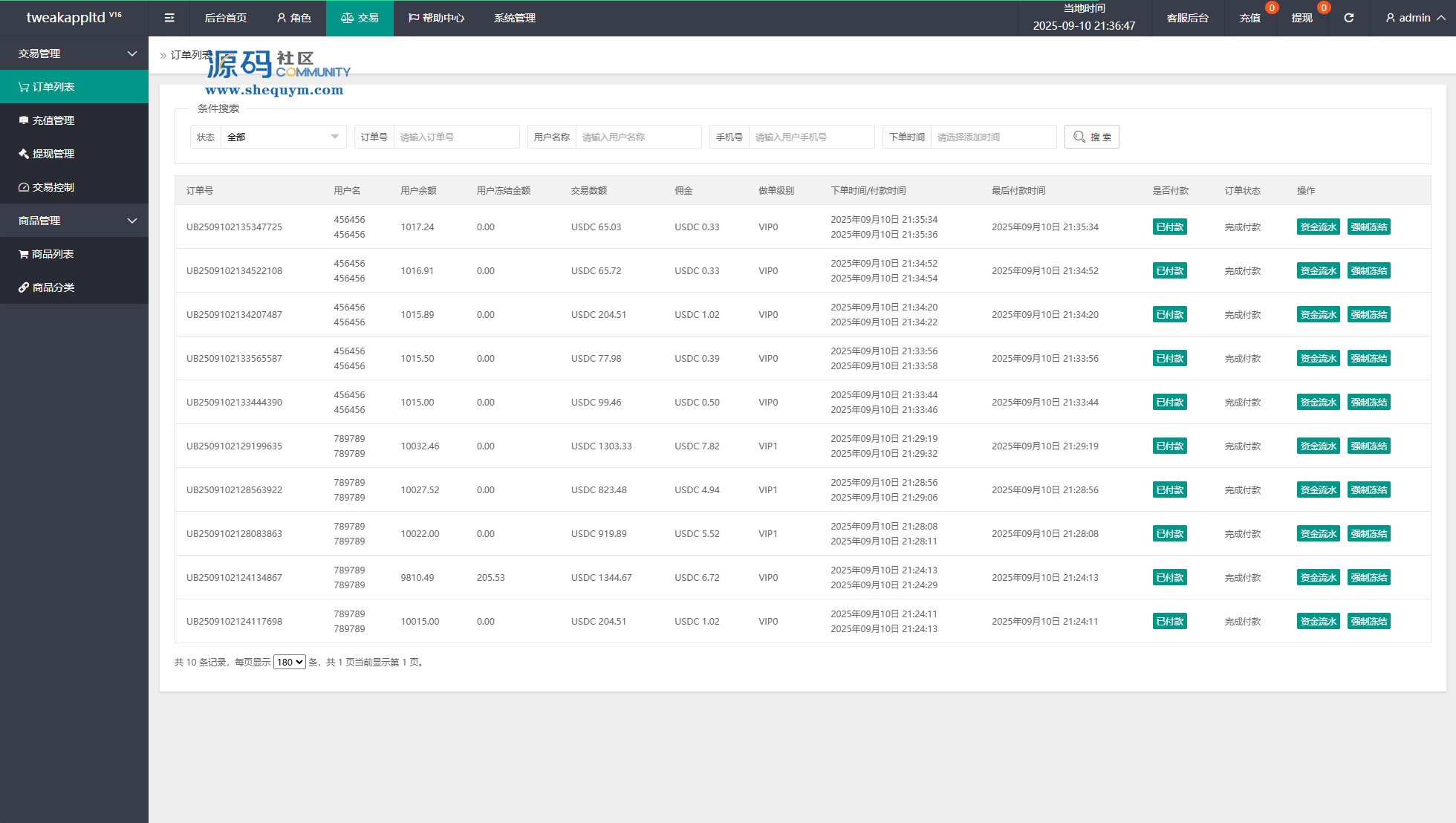
Task: Click the hamburger sidebar collapse icon
Action: 169,18
